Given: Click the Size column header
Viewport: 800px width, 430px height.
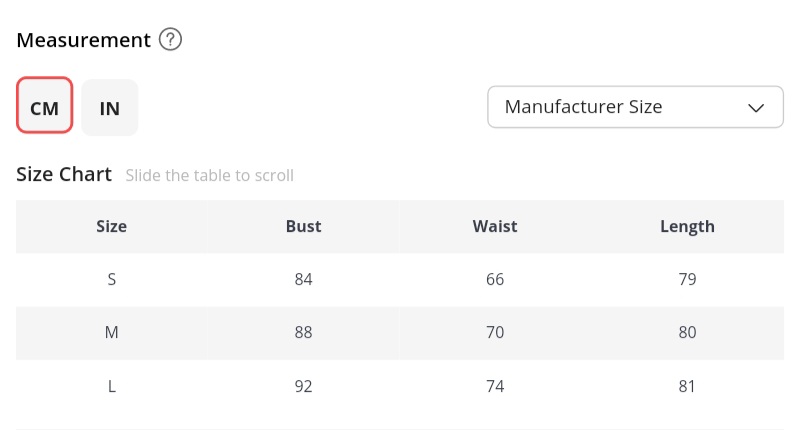Looking at the screenshot, I should click(111, 226).
